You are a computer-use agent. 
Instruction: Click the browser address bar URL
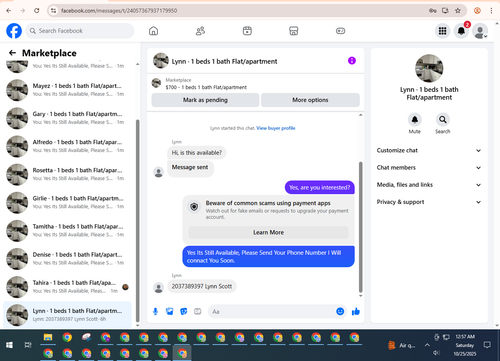pos(119,11)
